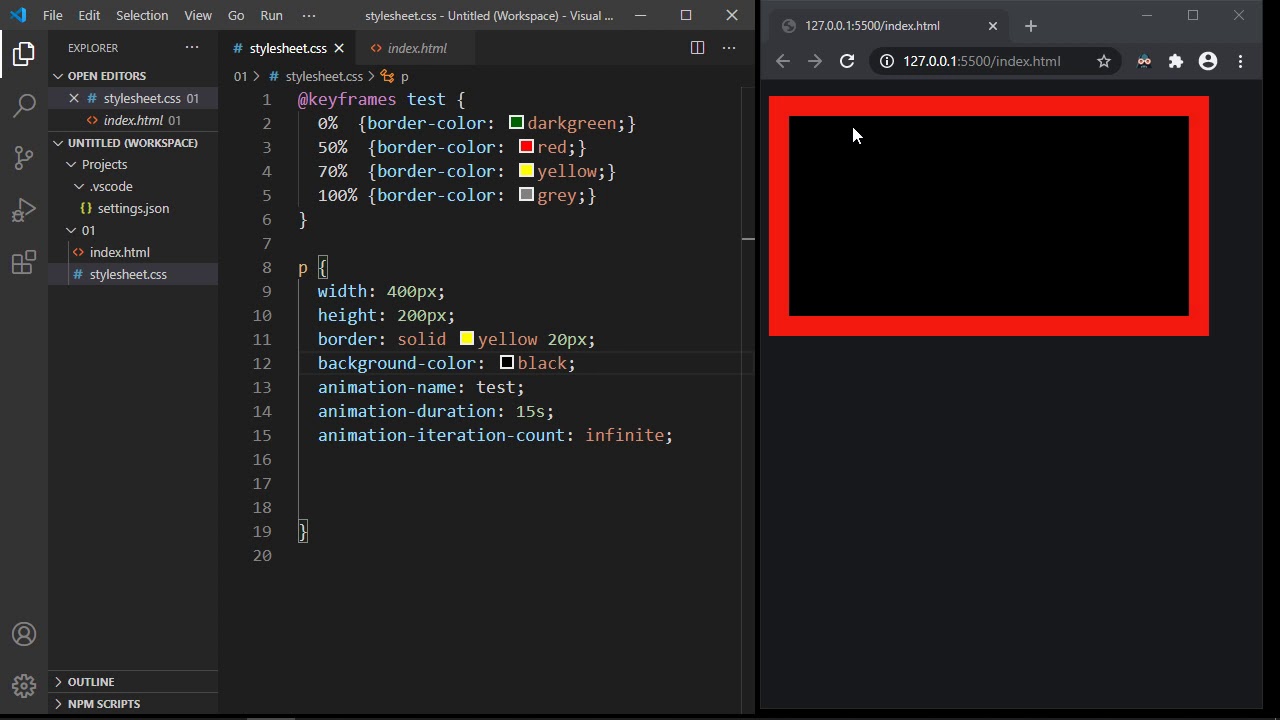Open the browser profile avatar
Screen dimensions: 1280x720
click(1208, 61)
